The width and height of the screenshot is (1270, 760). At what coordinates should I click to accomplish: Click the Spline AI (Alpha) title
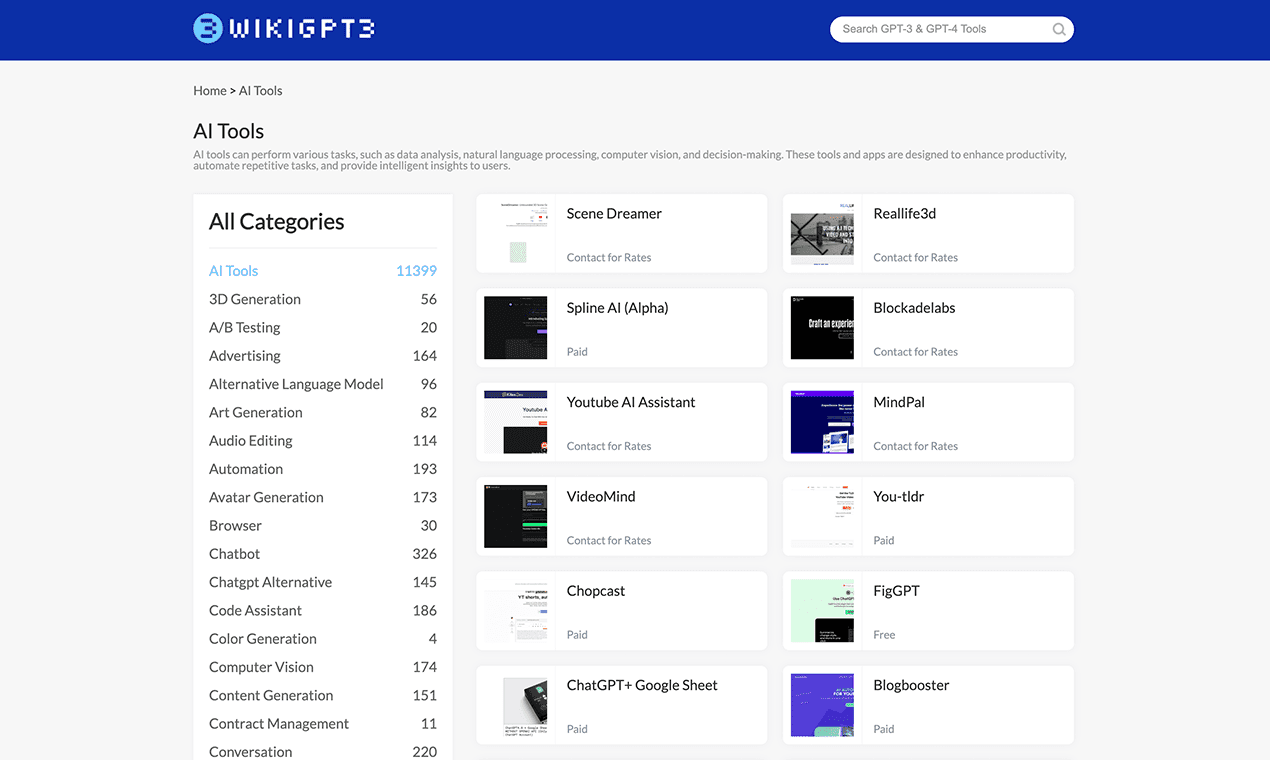(617, 308)
